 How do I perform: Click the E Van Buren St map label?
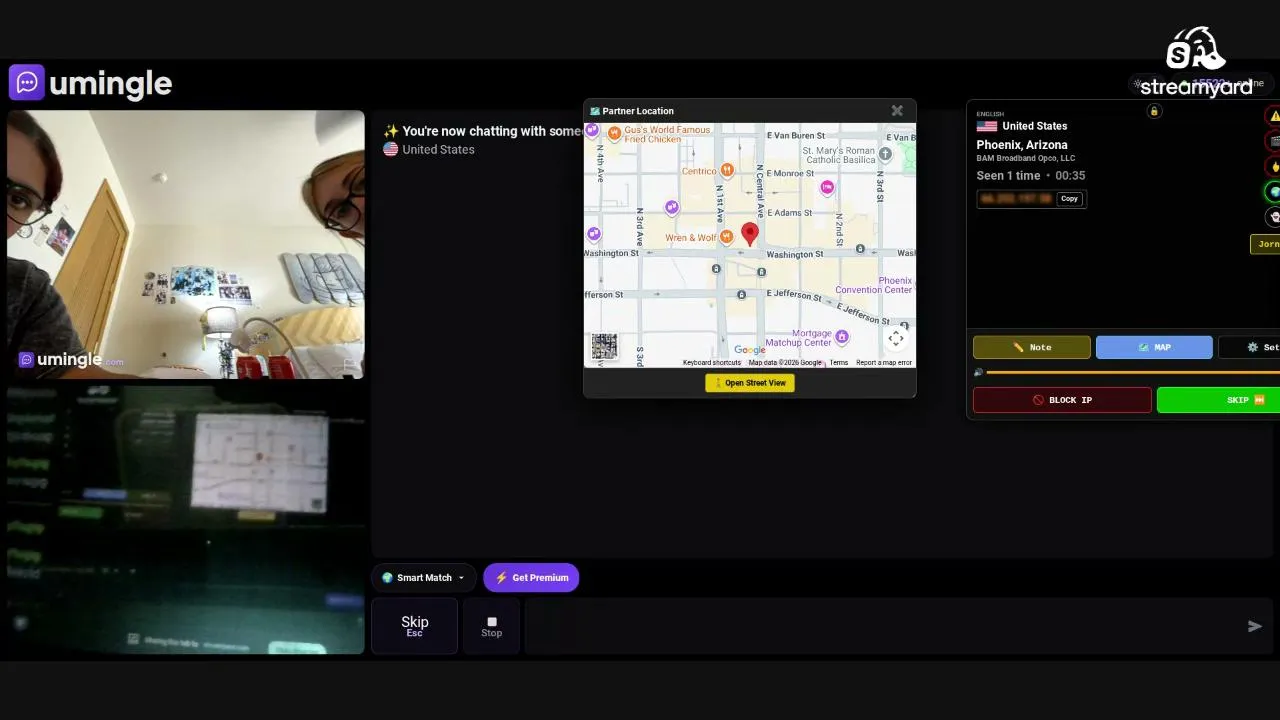(x=796, y=135)
